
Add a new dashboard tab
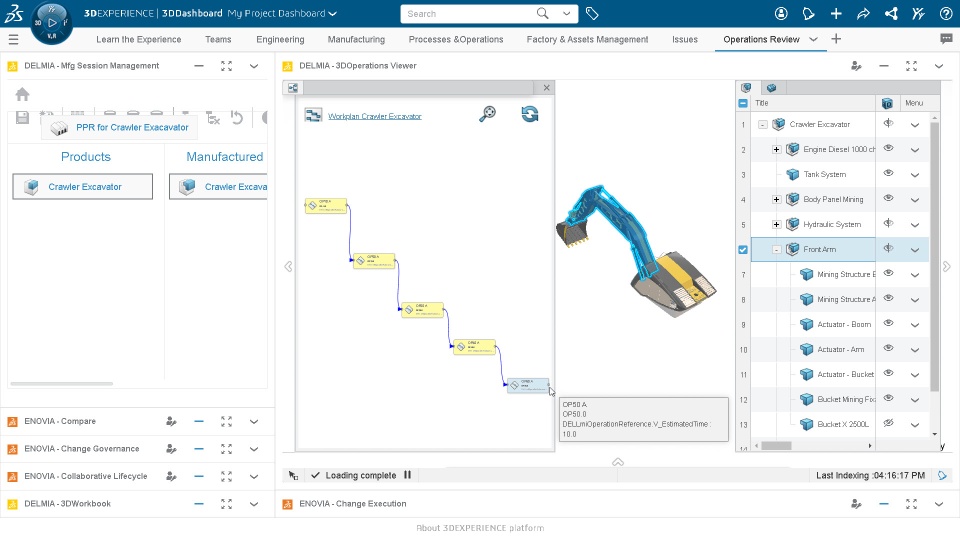click(836, 39)
